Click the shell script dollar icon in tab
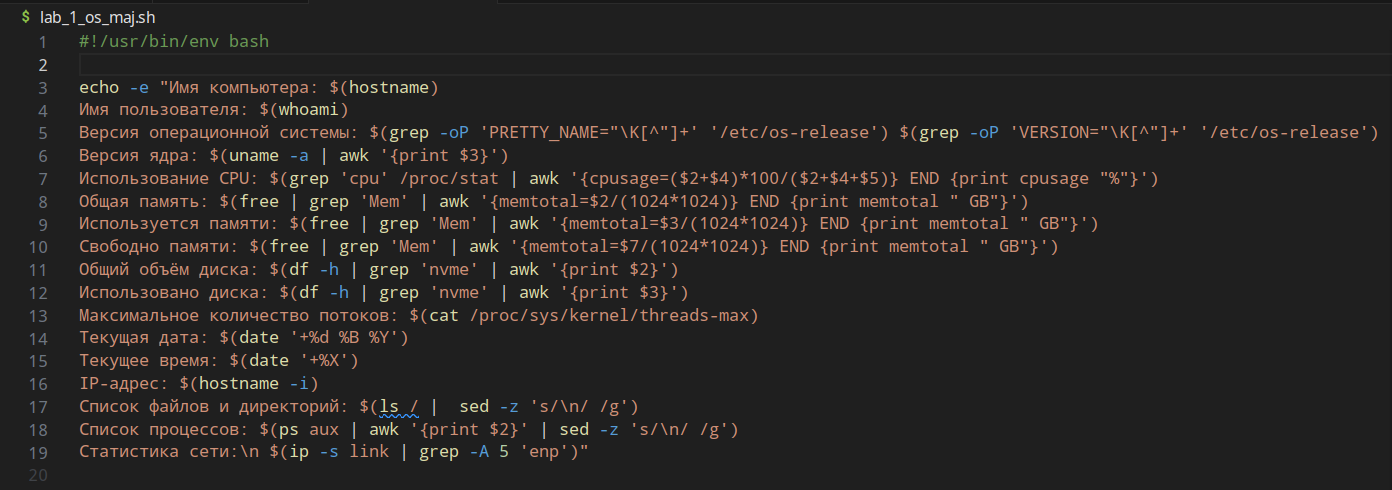The width and height of the screenshot is (1392, 490). click(x=26, y=17)
